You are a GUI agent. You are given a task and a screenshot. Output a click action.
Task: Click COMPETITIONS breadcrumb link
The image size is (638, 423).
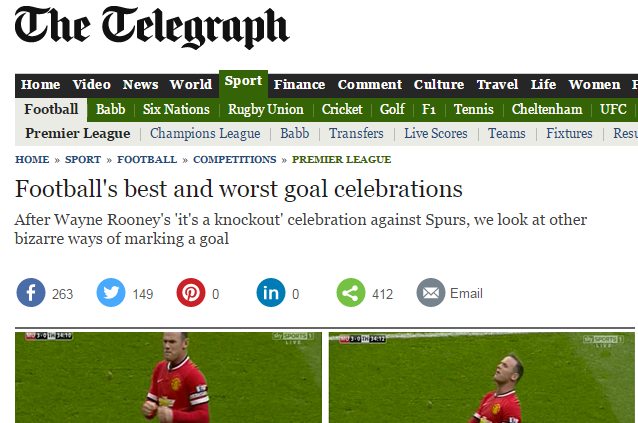click(x=235, y=159)
